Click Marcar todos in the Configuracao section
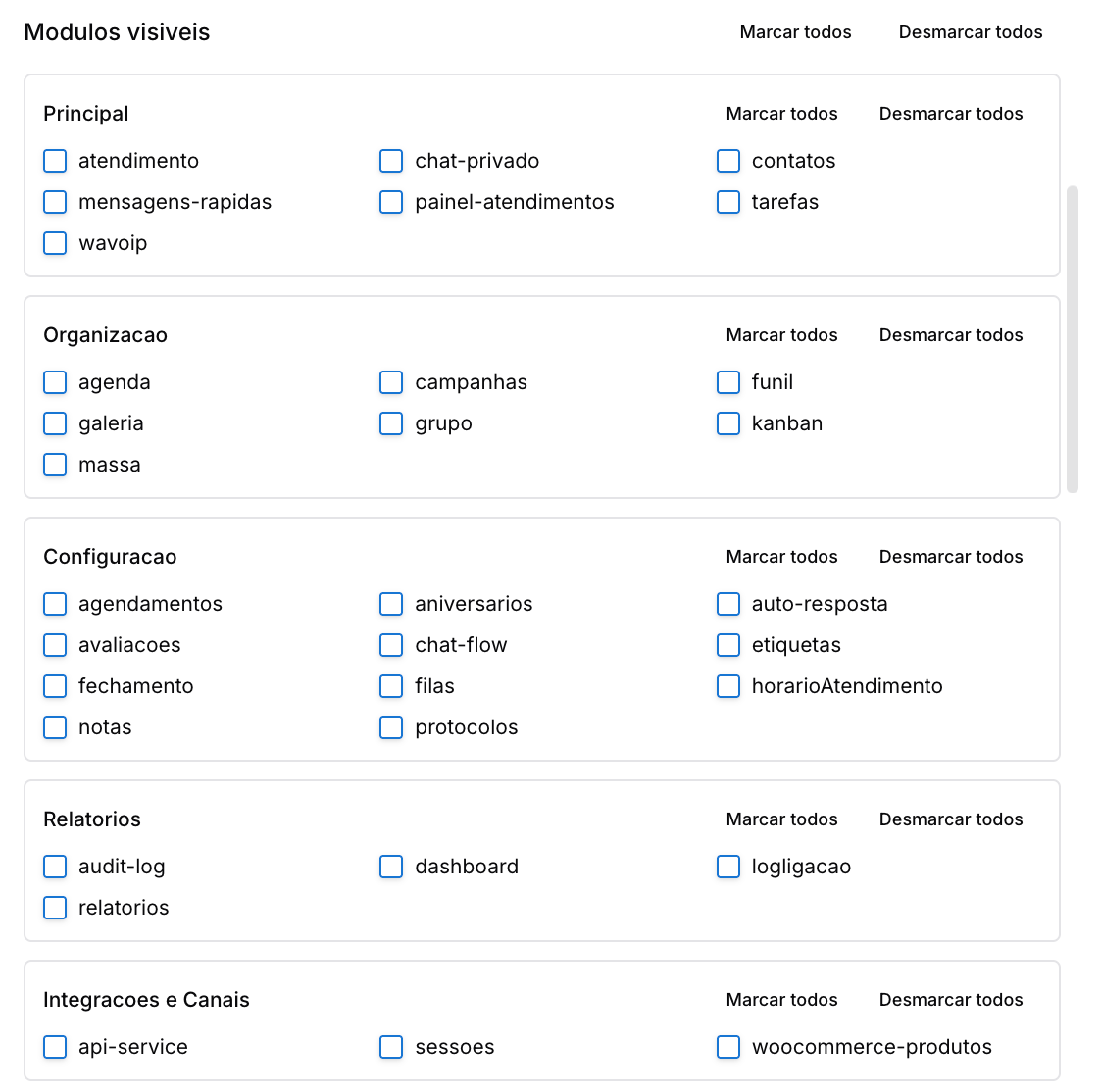Viewport: 1102px width, 1092px height. pos(781,557)
